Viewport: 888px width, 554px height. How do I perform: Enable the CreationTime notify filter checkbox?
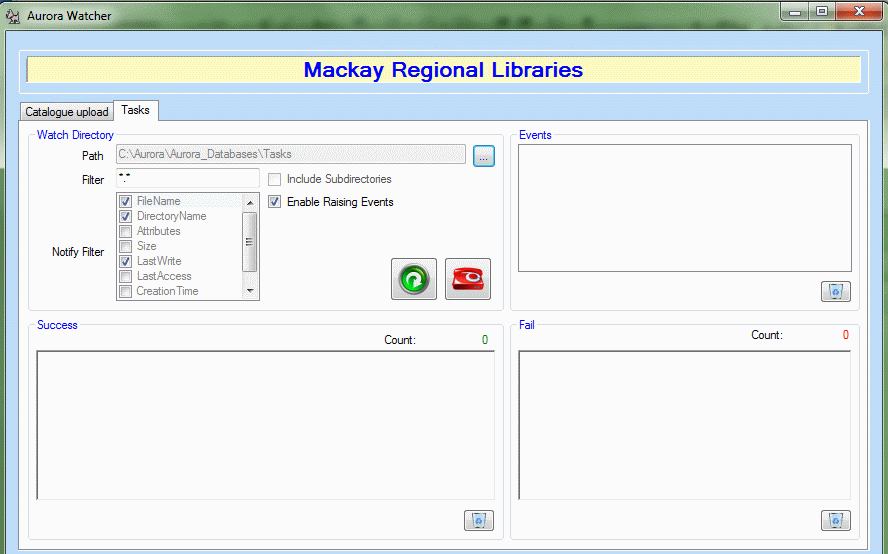[x=126, y=291]
